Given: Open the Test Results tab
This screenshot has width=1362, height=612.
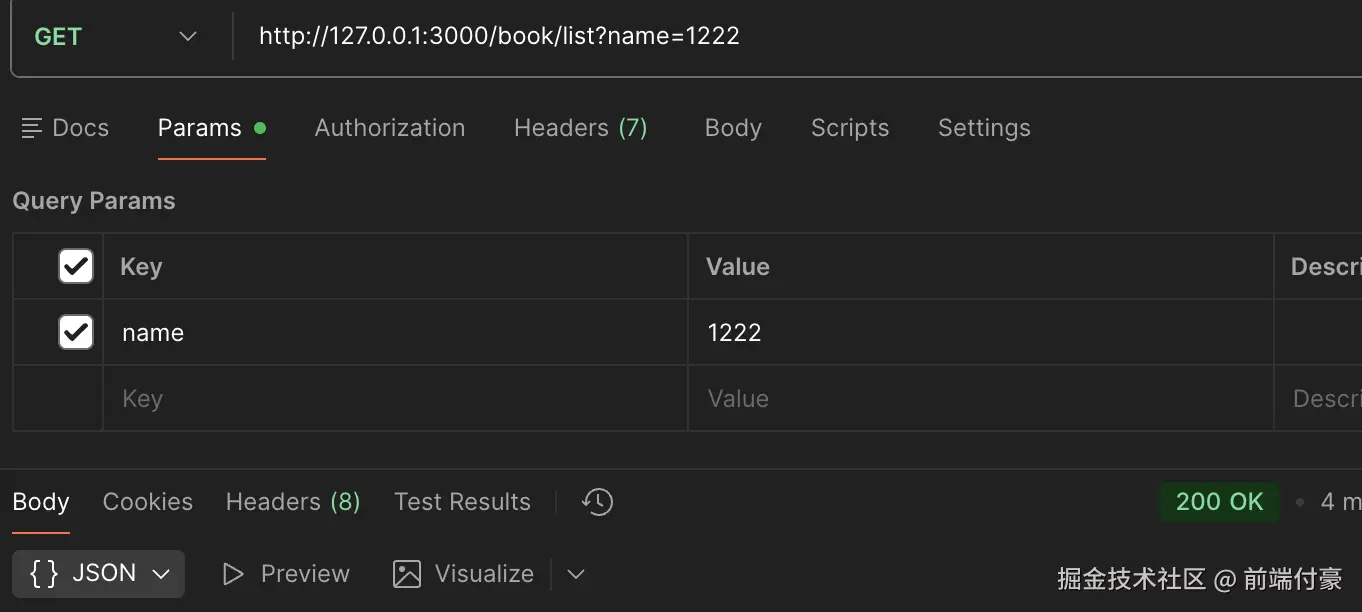Looking at the screenshot, I should (x=462, y=502).
